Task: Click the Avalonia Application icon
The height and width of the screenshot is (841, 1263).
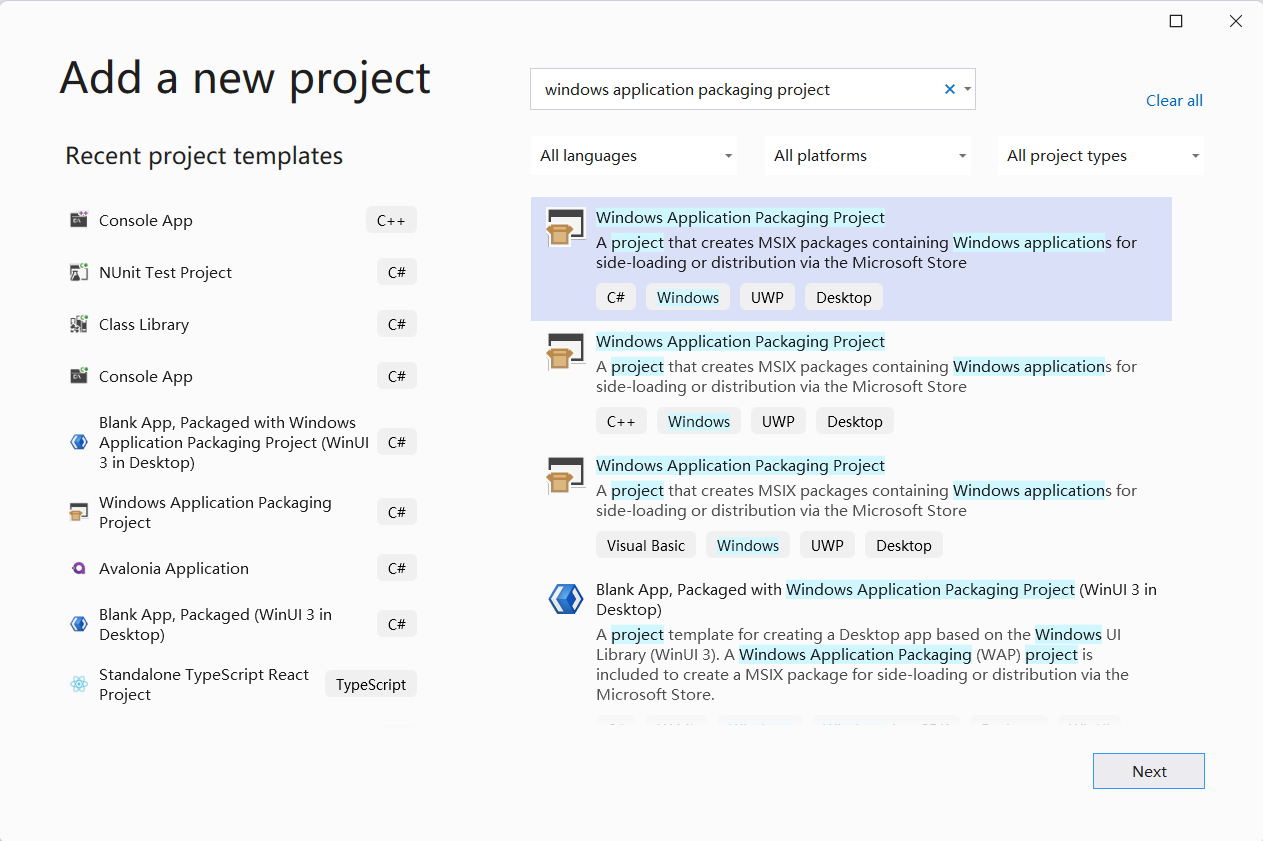Action: click(79, 568)
